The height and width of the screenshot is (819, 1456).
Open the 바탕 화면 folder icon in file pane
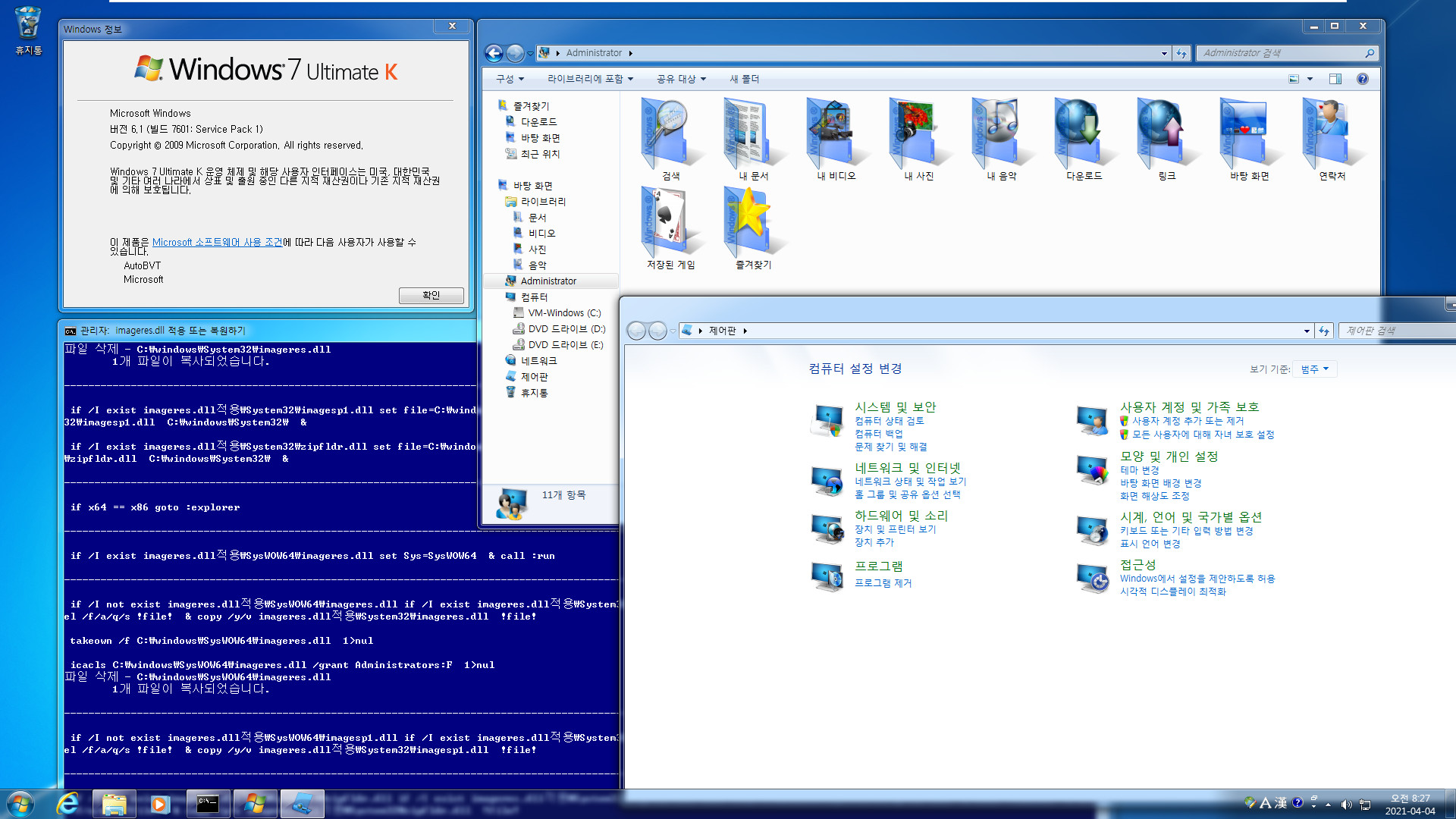click(x=1249, y=140)
